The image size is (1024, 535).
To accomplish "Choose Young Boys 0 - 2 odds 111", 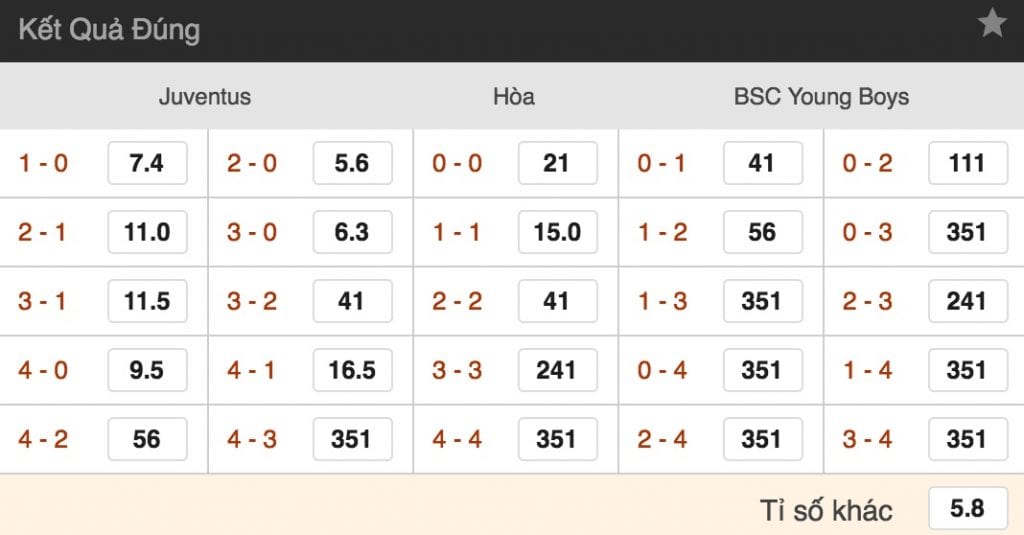I will click(967, 164).
